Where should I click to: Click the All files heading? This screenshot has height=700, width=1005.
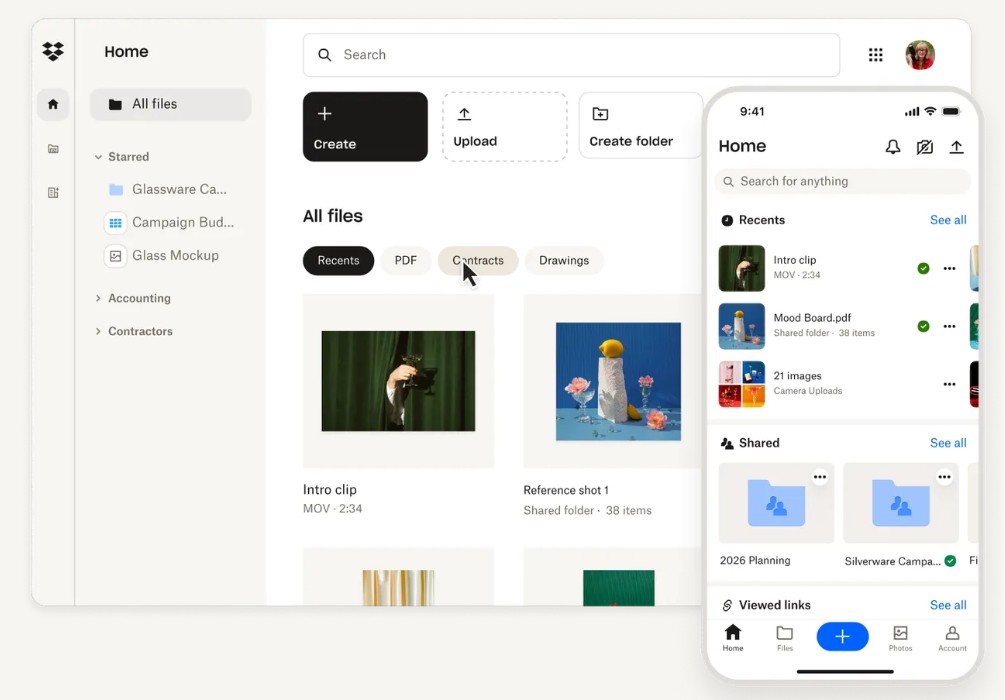[x=333, y=217]
